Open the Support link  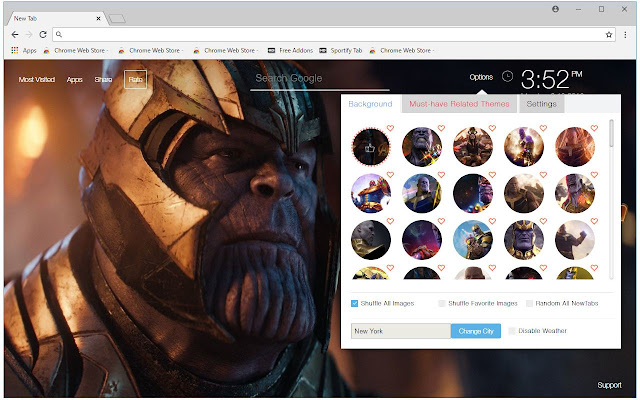point(609,385)
